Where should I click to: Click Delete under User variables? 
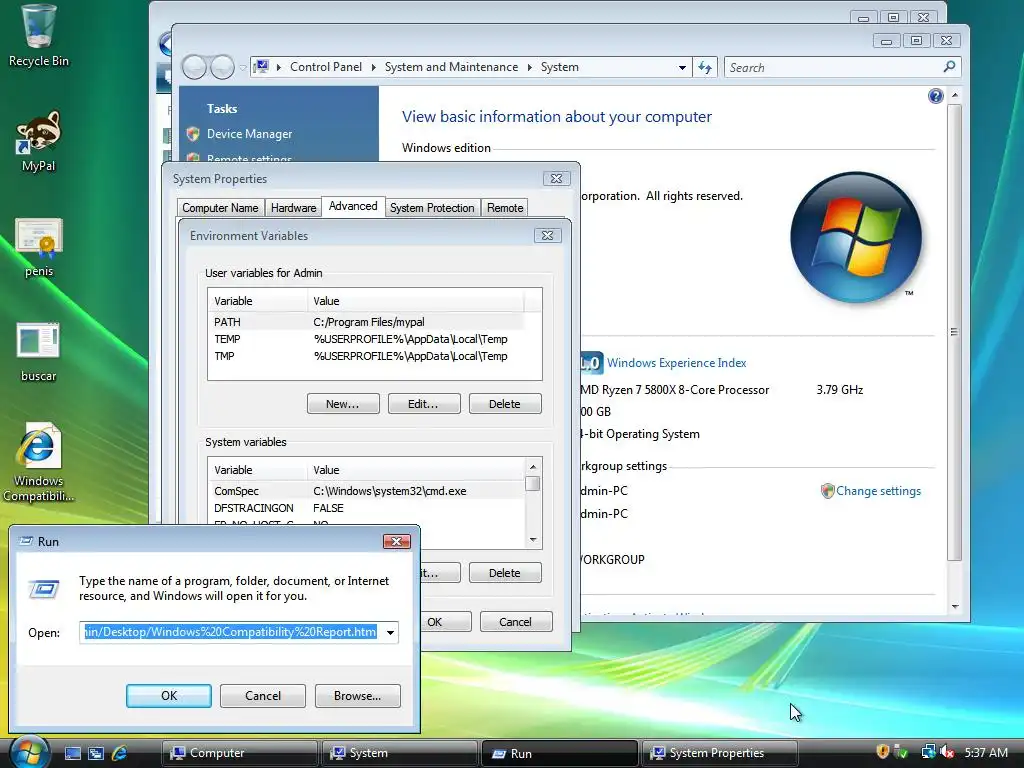(x=505, y=404)
